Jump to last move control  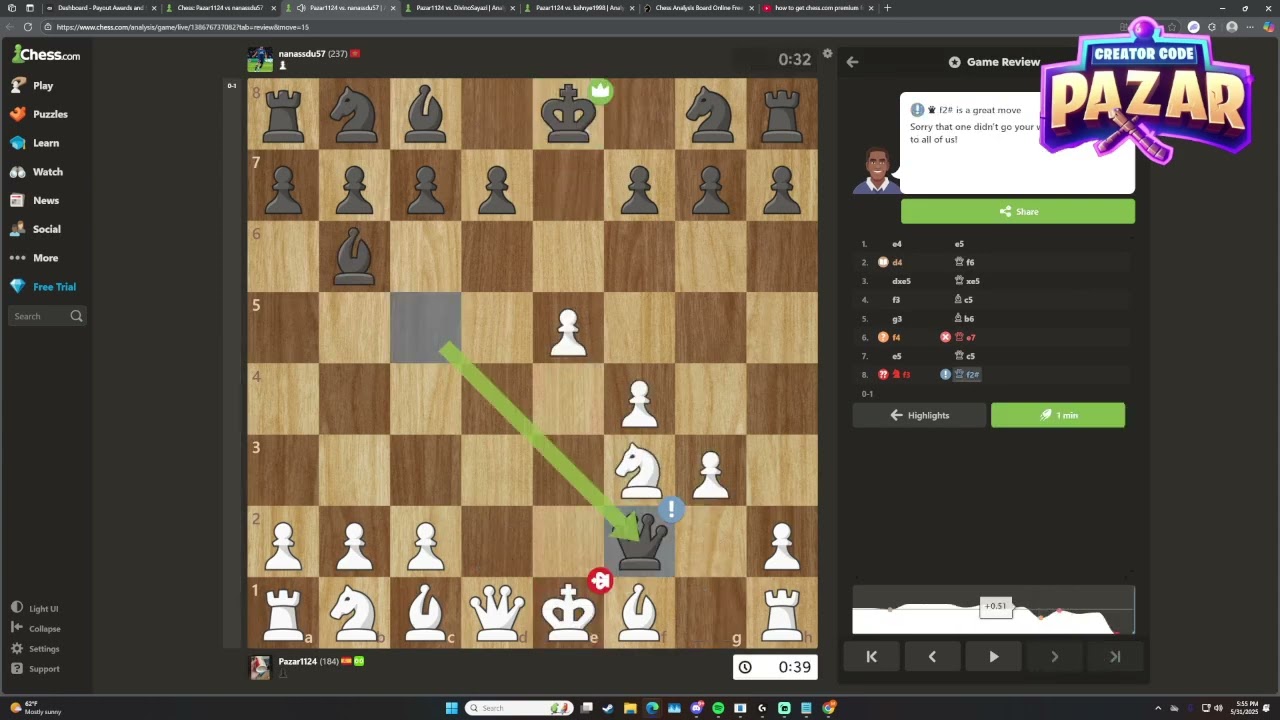tap(1115, 657)
